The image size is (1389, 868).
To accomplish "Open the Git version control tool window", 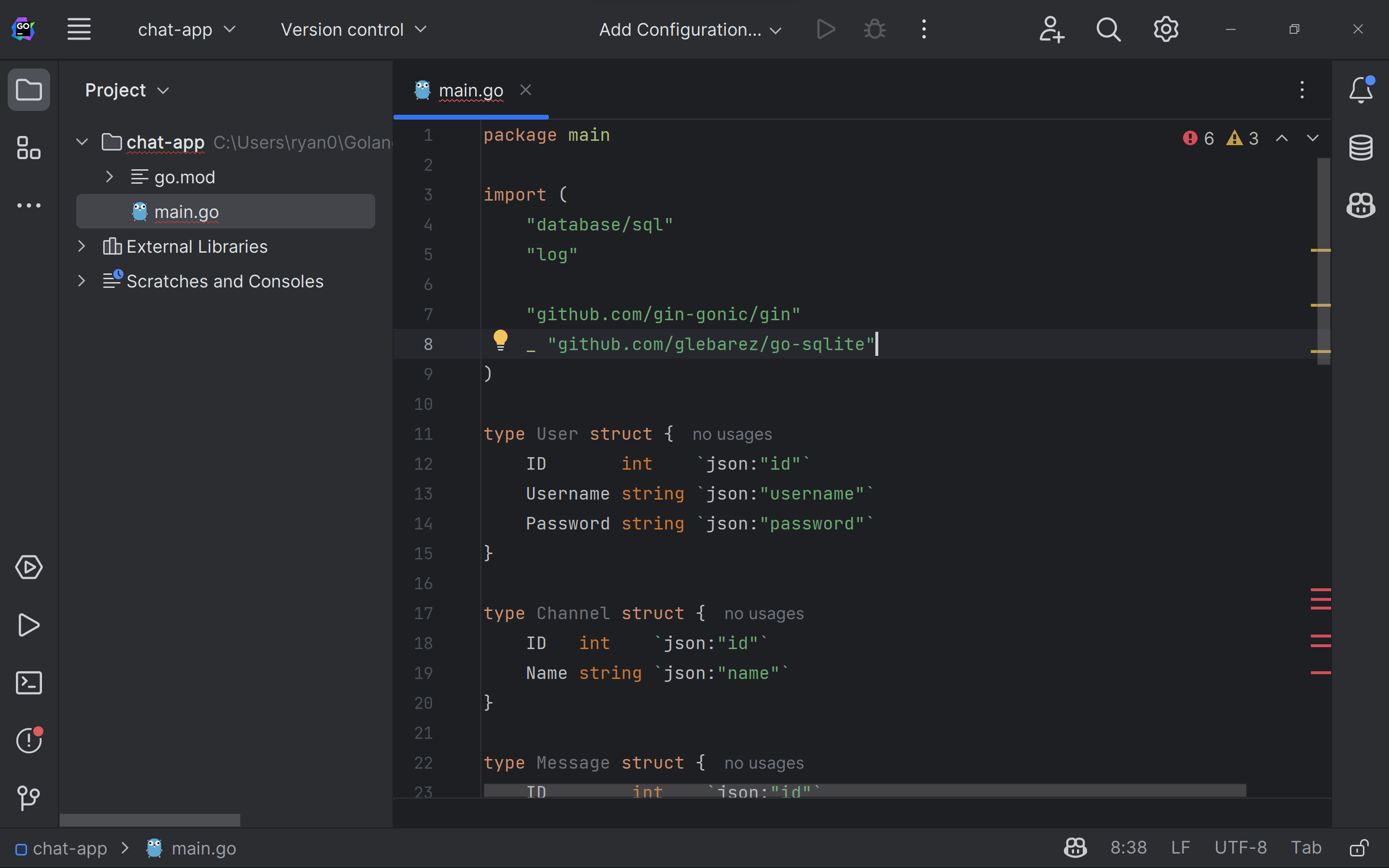I will pyautogui.click(x=29, y=798).
